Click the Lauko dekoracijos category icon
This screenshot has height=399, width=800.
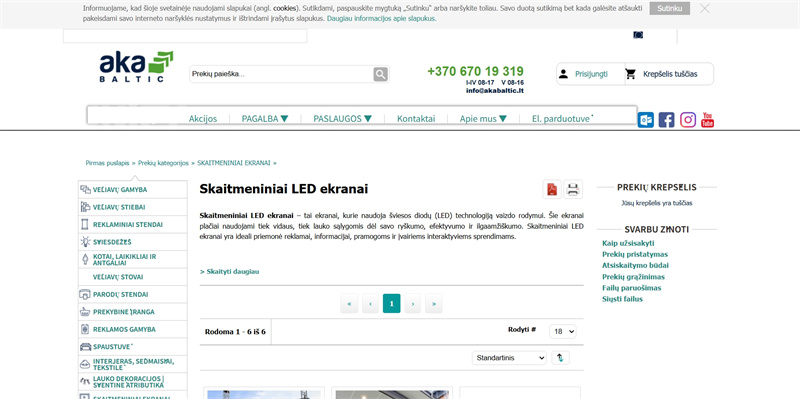pyautogui.click(x=85, y=381)
